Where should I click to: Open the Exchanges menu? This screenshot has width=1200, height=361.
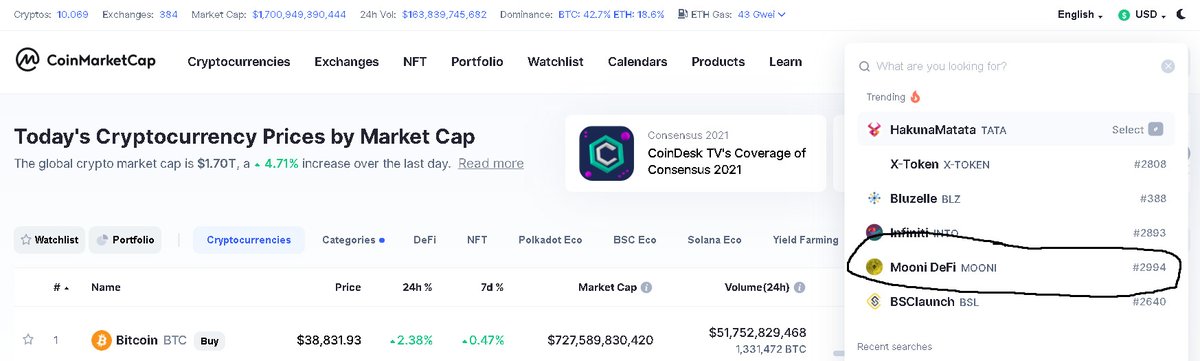347,62
